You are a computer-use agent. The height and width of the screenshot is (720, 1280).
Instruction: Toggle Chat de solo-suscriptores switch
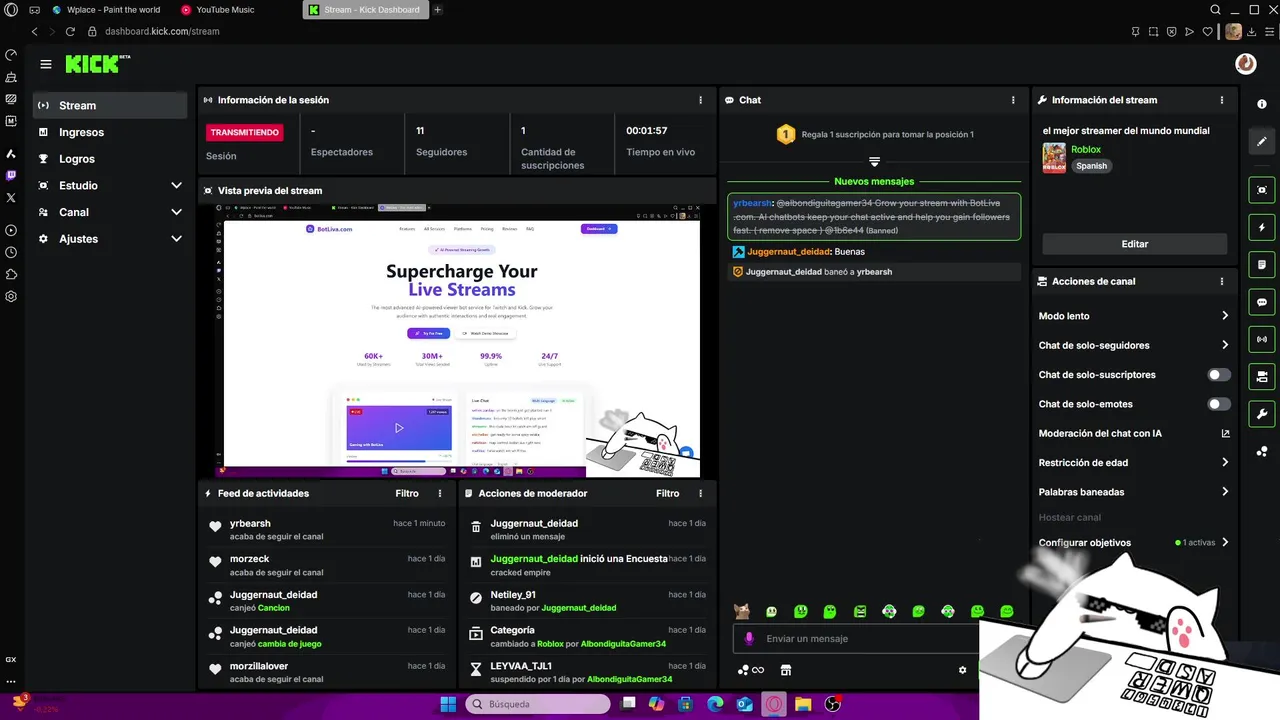click(1219, 375)
